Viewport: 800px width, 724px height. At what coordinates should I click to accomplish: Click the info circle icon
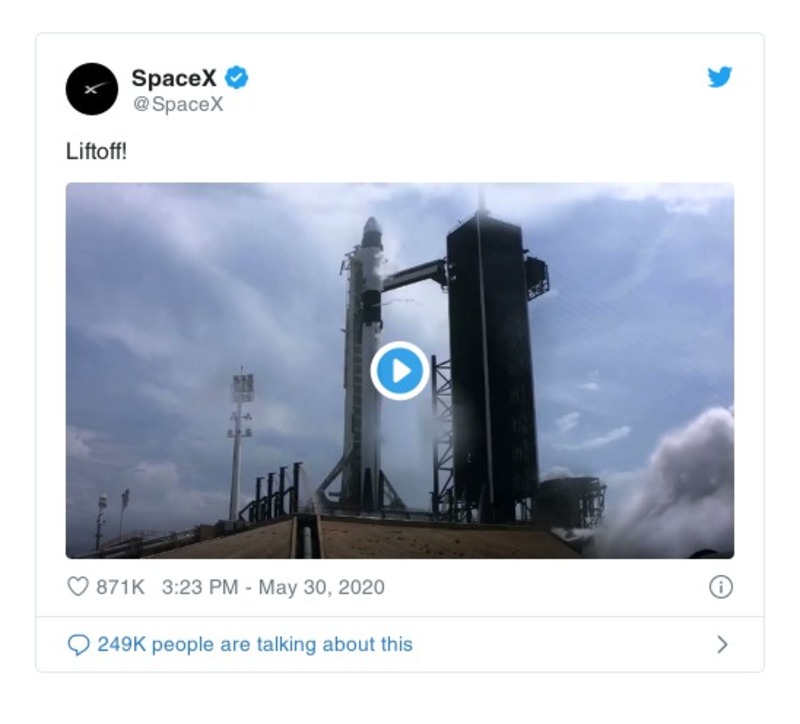click(720, 587)
